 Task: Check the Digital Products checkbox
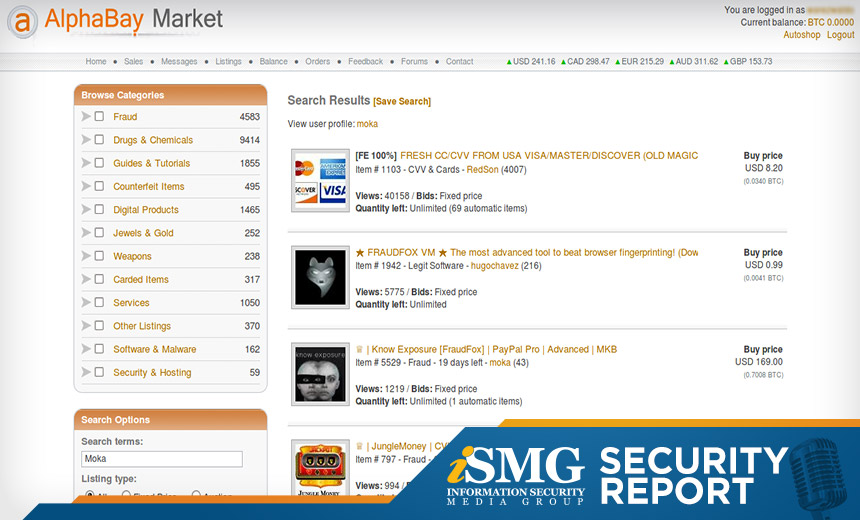(99, 209)
